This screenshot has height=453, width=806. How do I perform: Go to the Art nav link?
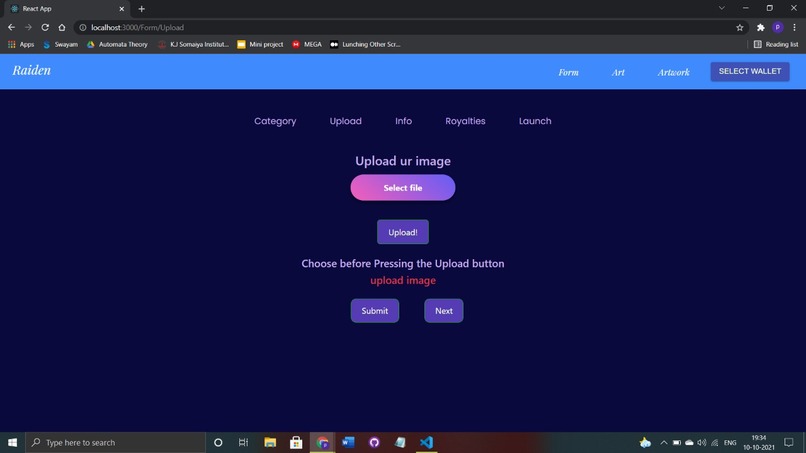(618, 73)
